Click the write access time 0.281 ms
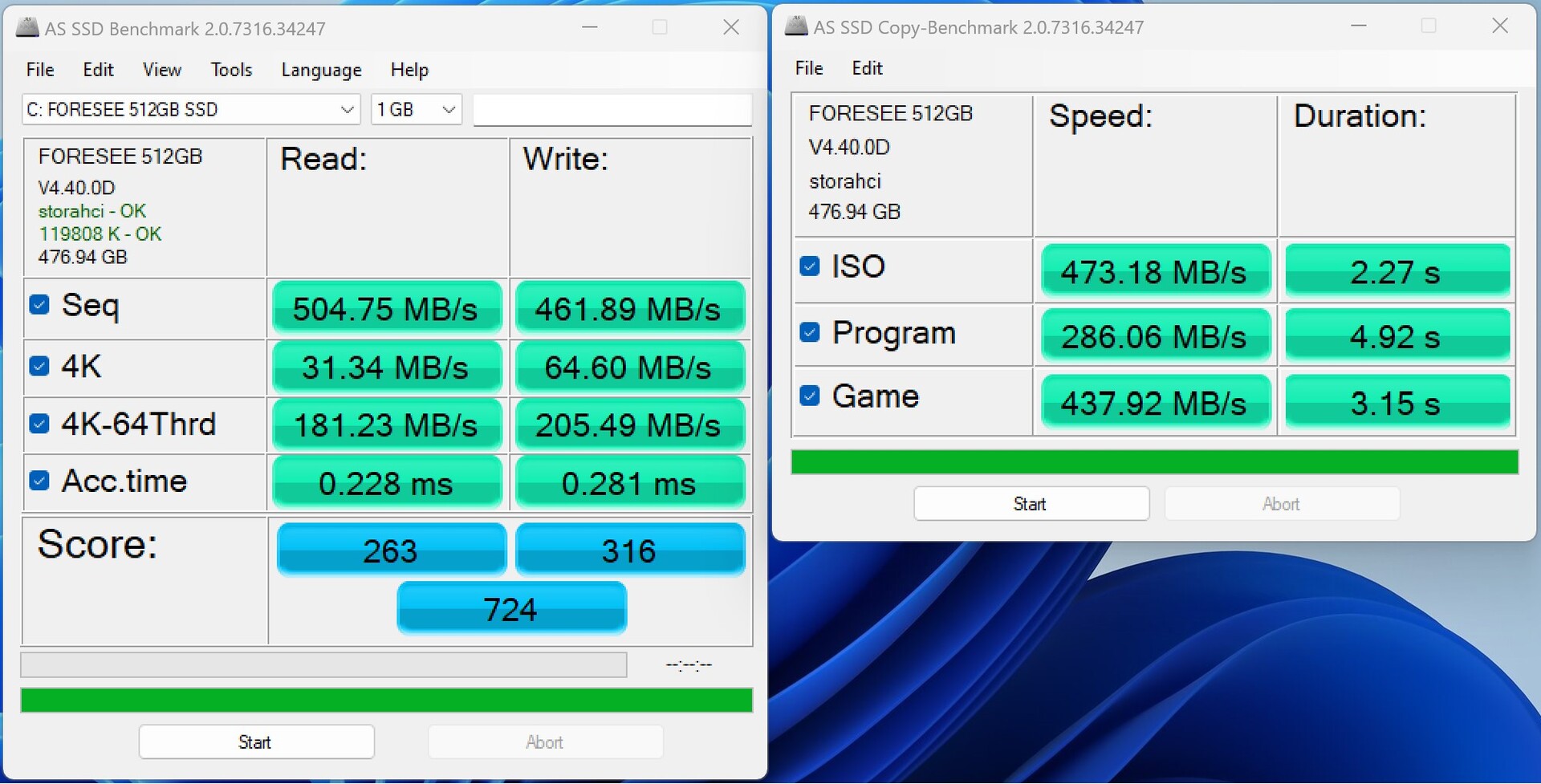This screenshot has width=1541, height=784. [629, 483]
